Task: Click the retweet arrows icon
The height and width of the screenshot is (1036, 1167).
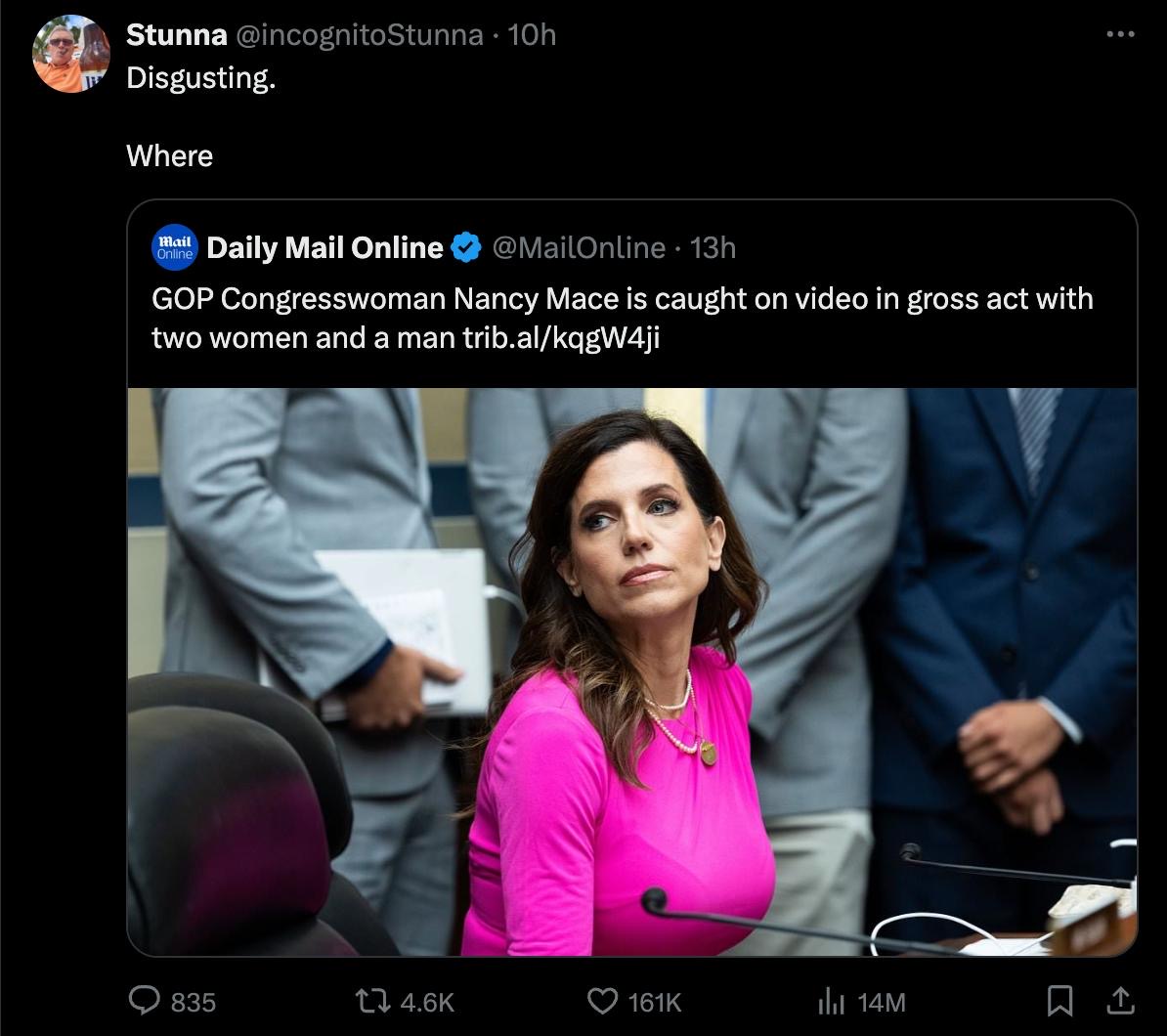Action: pyautogui.click(x=371, y=1001)
